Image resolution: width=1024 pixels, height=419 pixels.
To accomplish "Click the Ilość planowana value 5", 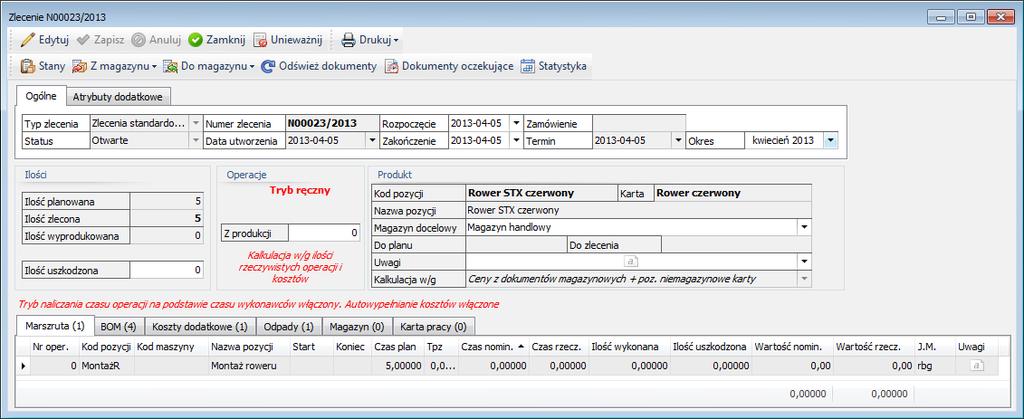I will 167,202.
